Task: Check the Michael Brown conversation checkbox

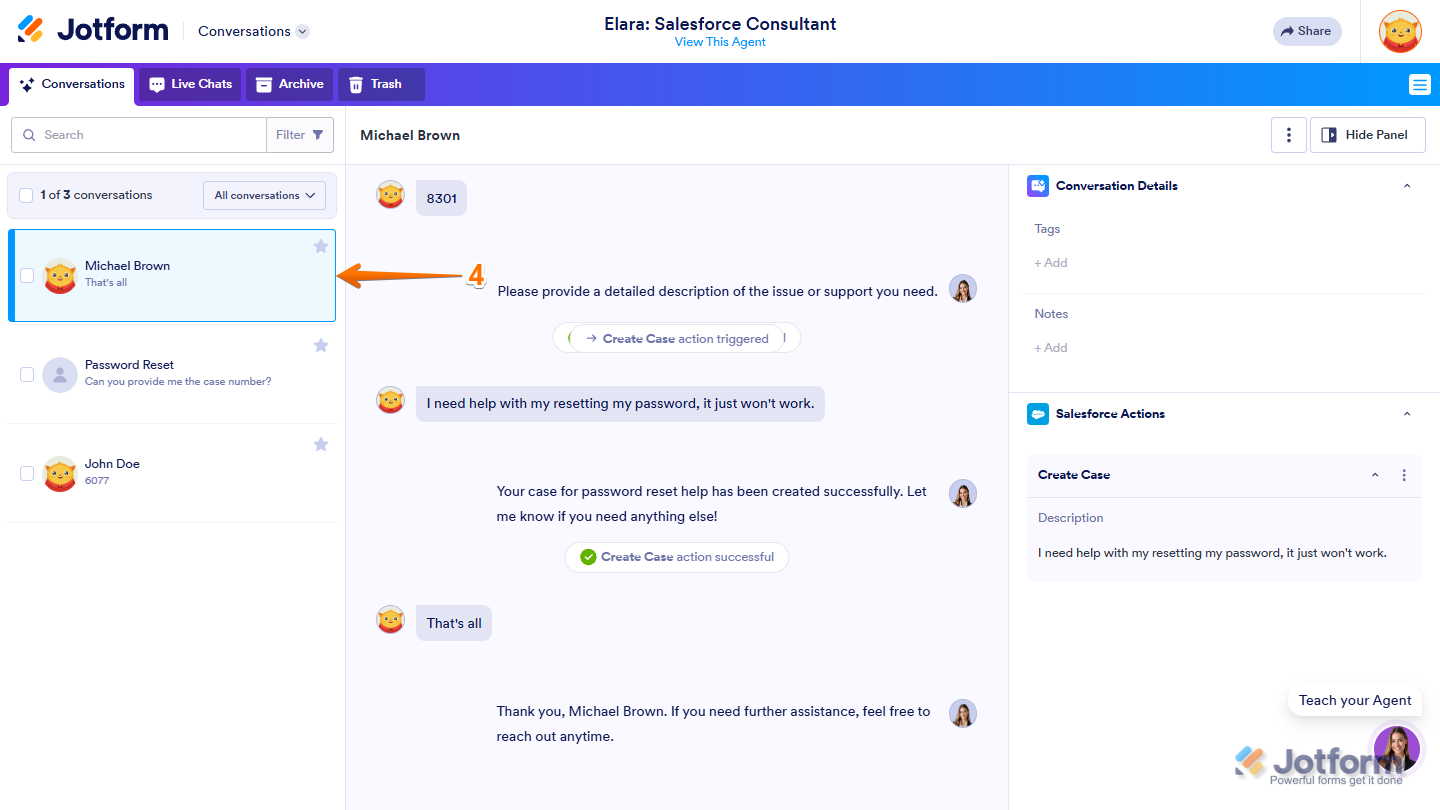Action: (x=27, y=275)
